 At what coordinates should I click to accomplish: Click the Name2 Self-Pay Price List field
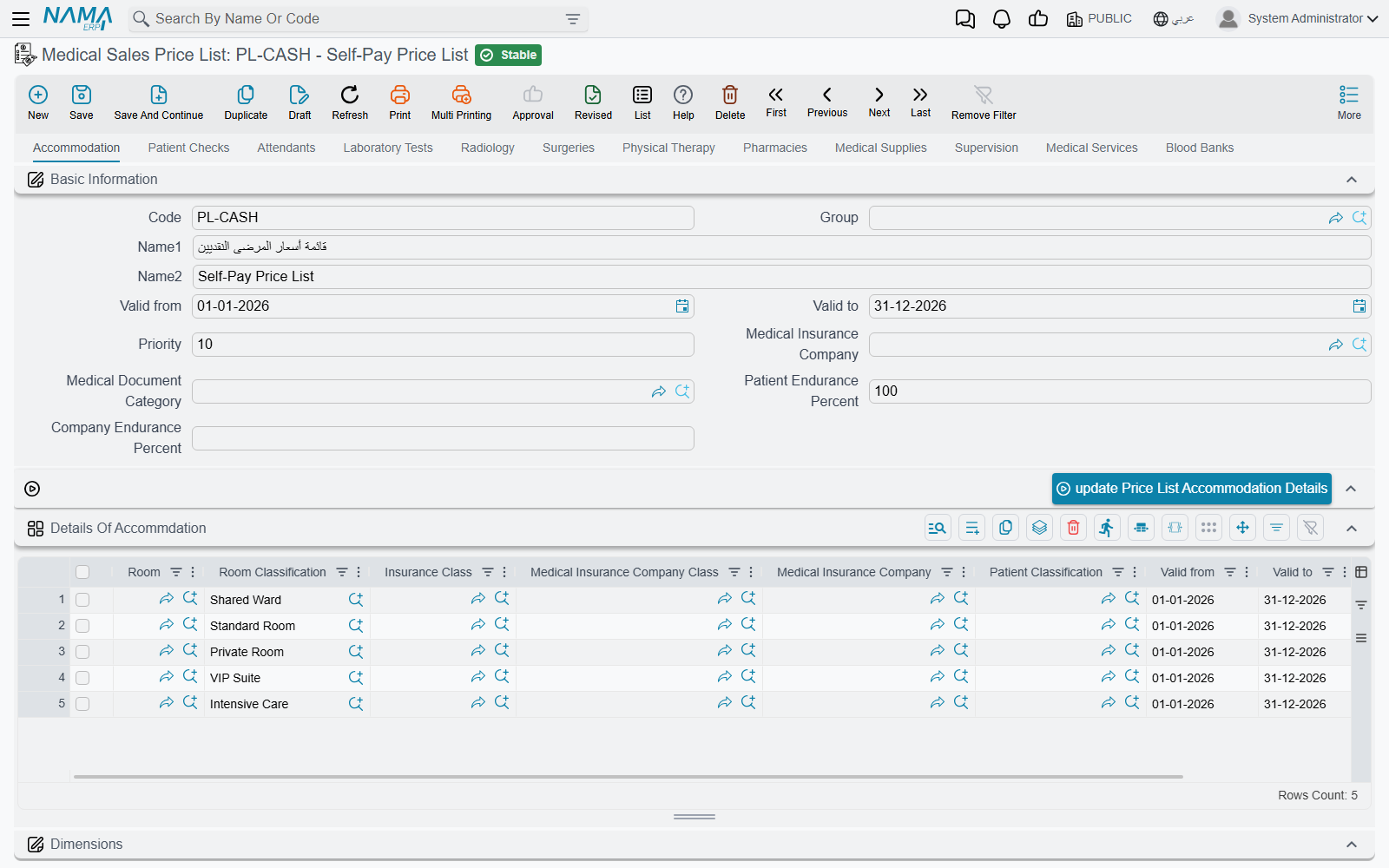coord(781,277)
